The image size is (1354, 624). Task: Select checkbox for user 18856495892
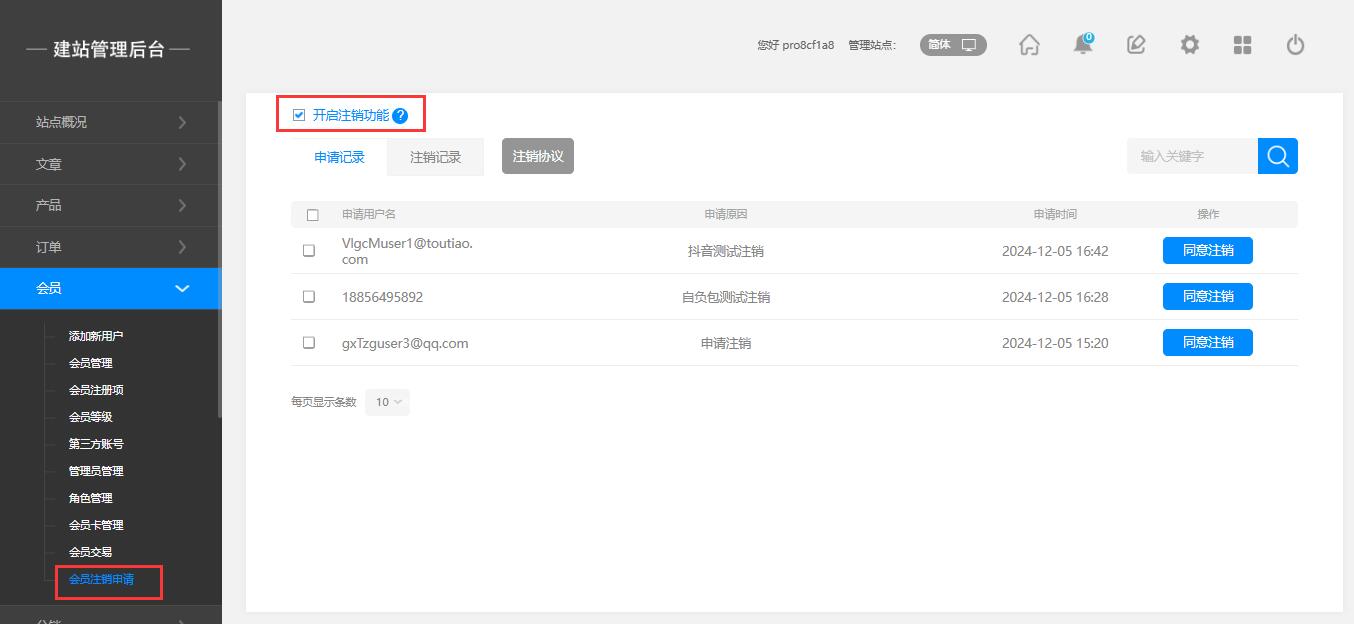[x=309, y=297]
